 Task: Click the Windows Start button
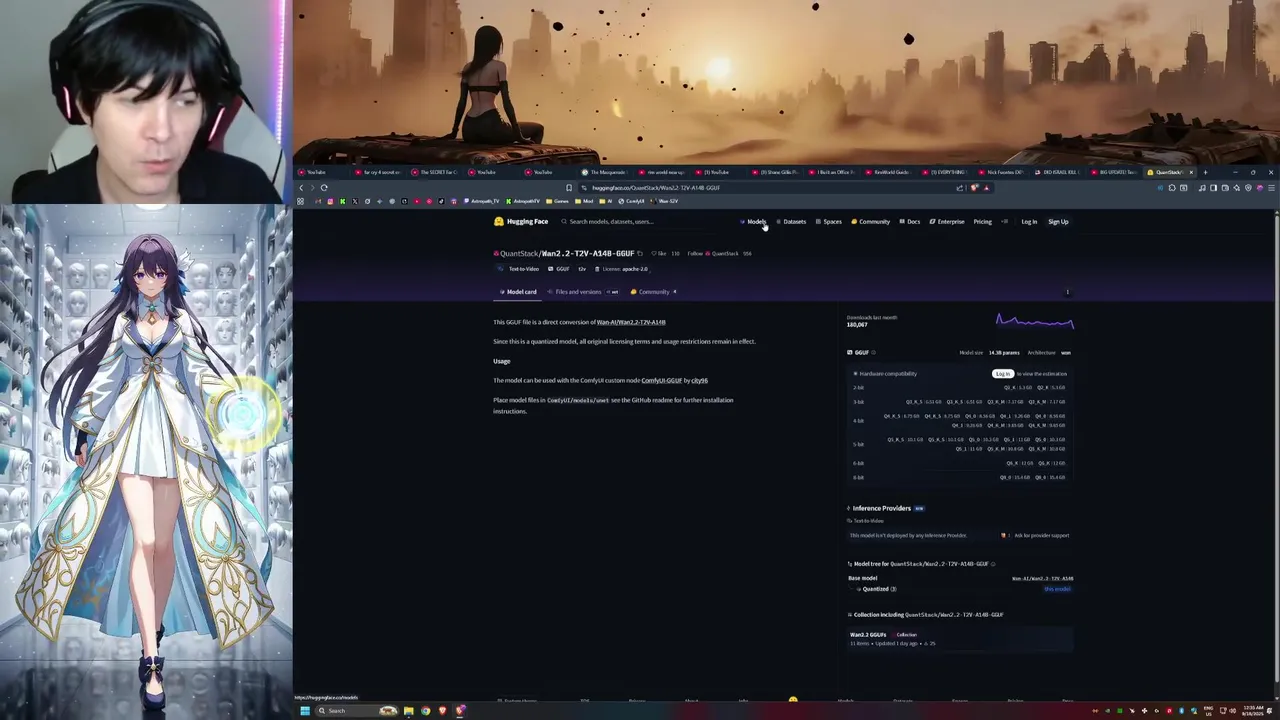(305, 711)
